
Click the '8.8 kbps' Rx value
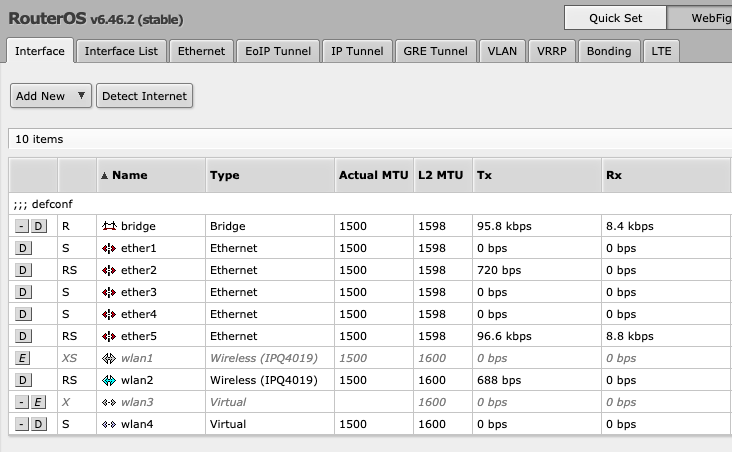[630, 336]
